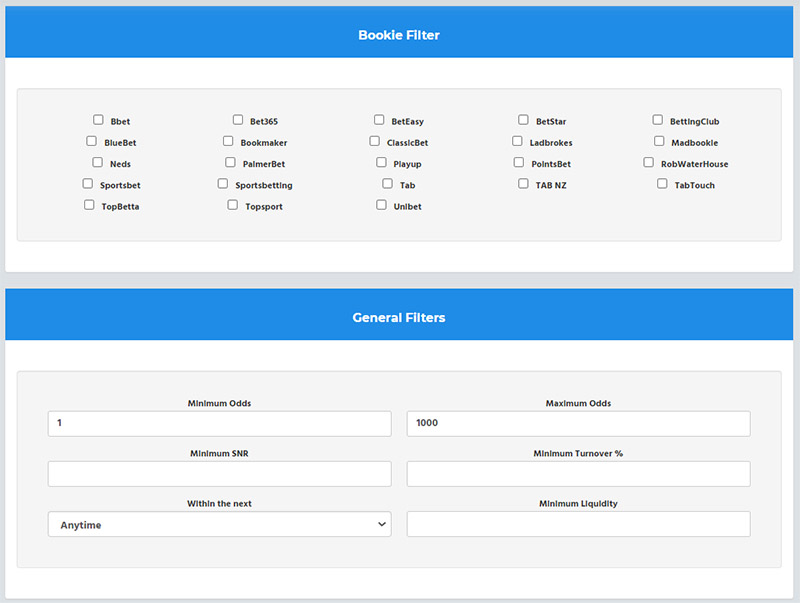Enable the Bet365 bookie checkbox
Screen dimensions: 800x603
pyautogui.click(x=237, y=119)
